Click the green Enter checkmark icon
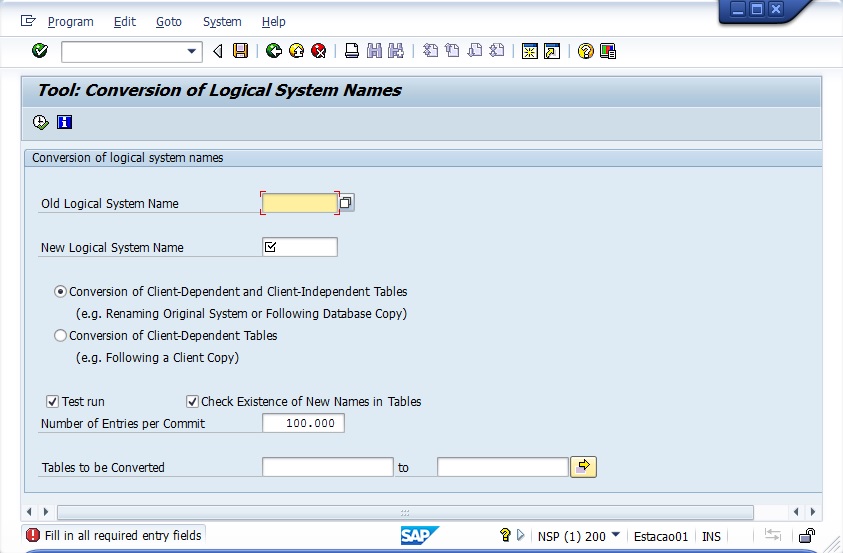The height and width of the screenshot is (553, 843). [x=40, y=51]
